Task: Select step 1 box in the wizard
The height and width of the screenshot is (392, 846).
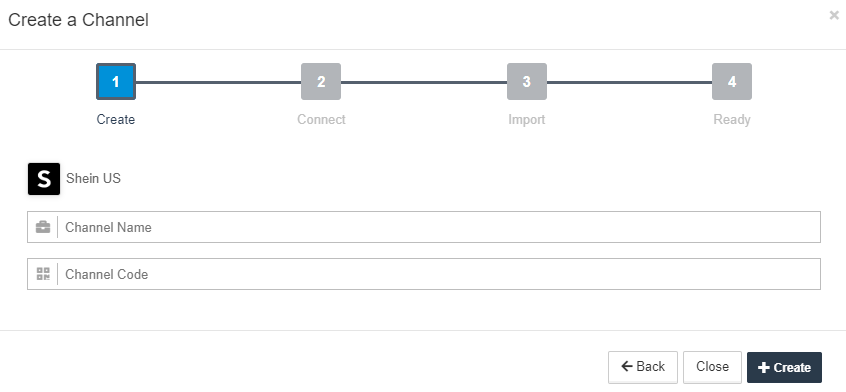Action: 116,81
